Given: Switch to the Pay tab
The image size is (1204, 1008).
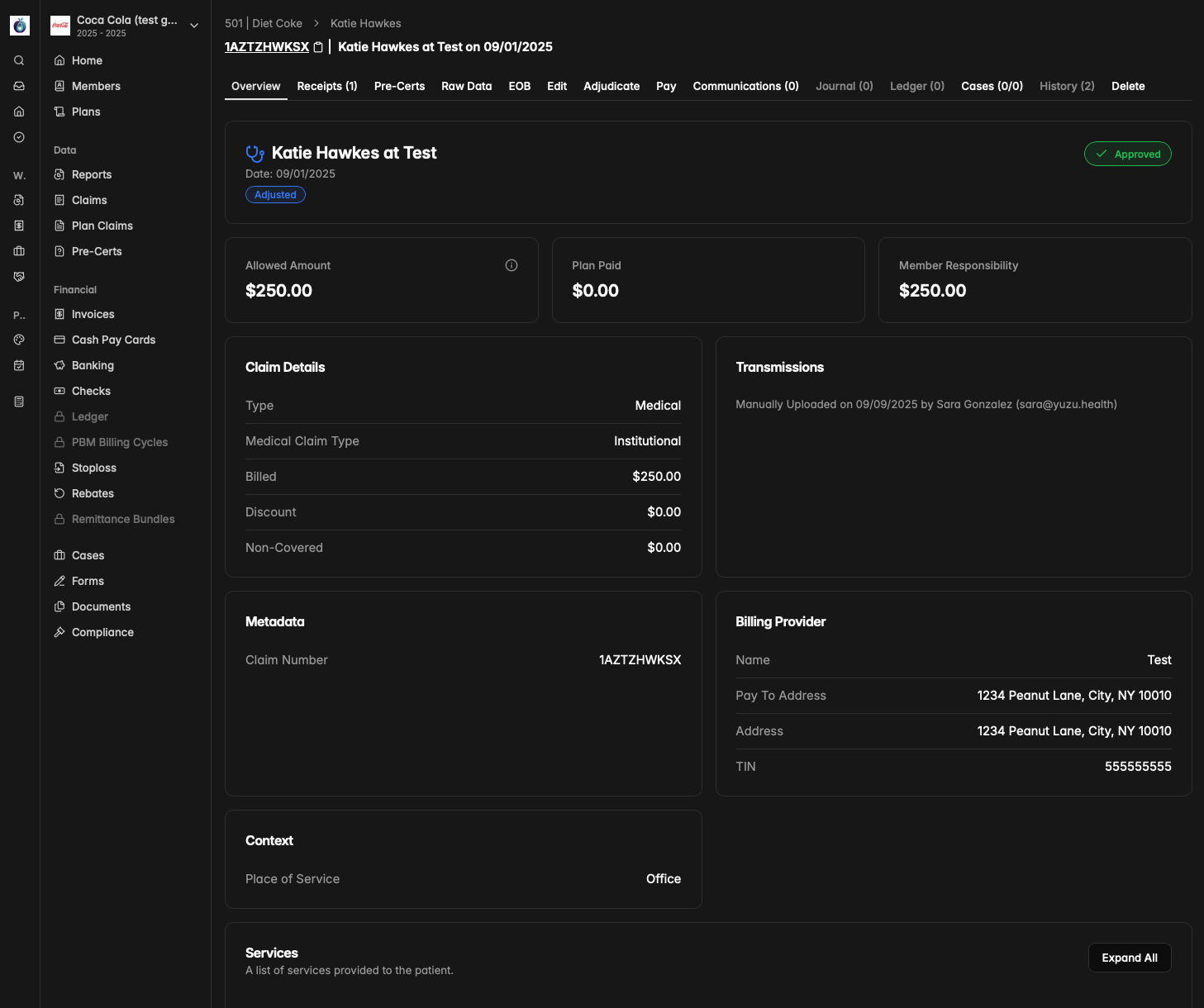Looking at the screenshot, I should [x=666, y=86].
